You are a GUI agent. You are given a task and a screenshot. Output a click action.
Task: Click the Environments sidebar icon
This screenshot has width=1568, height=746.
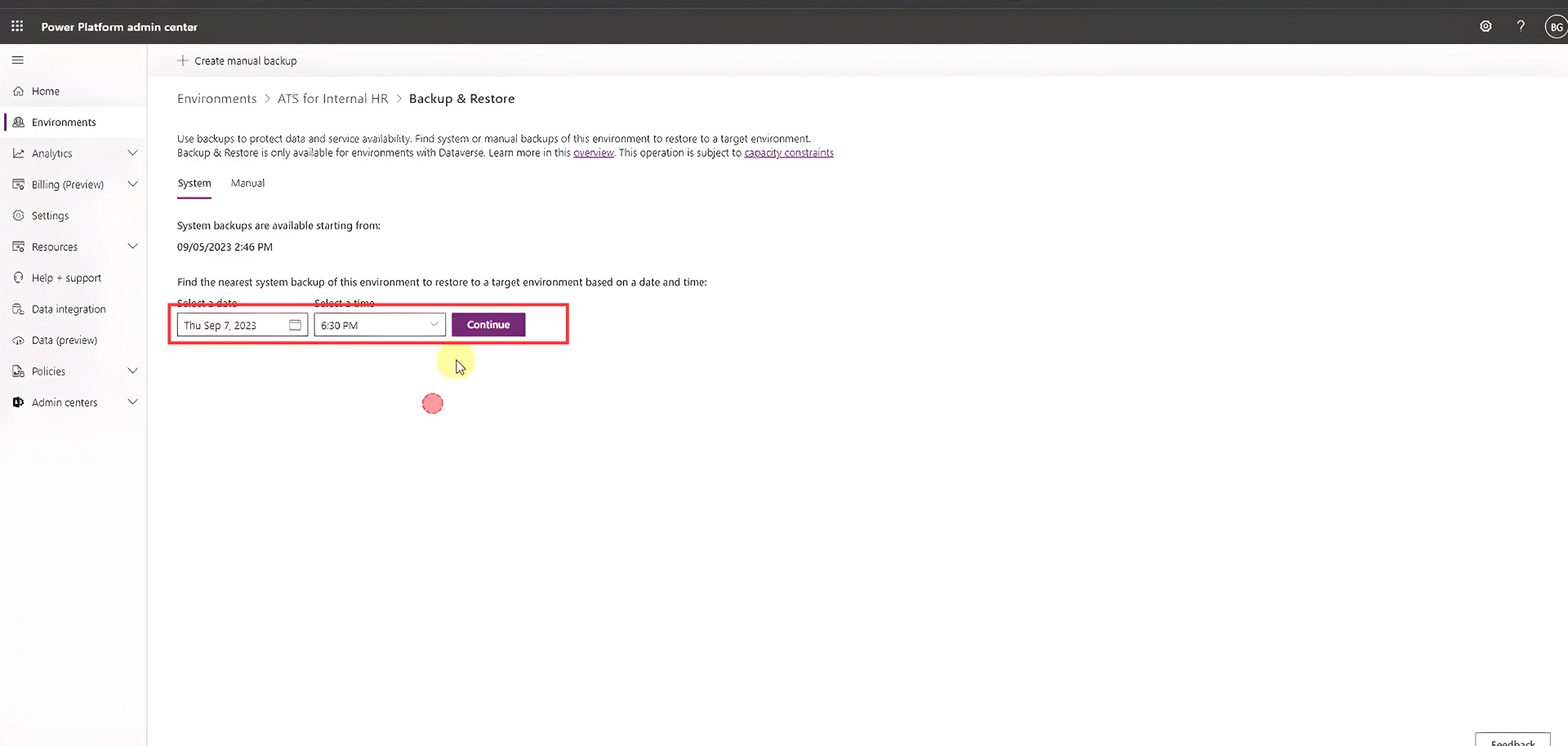pos(19,122)
